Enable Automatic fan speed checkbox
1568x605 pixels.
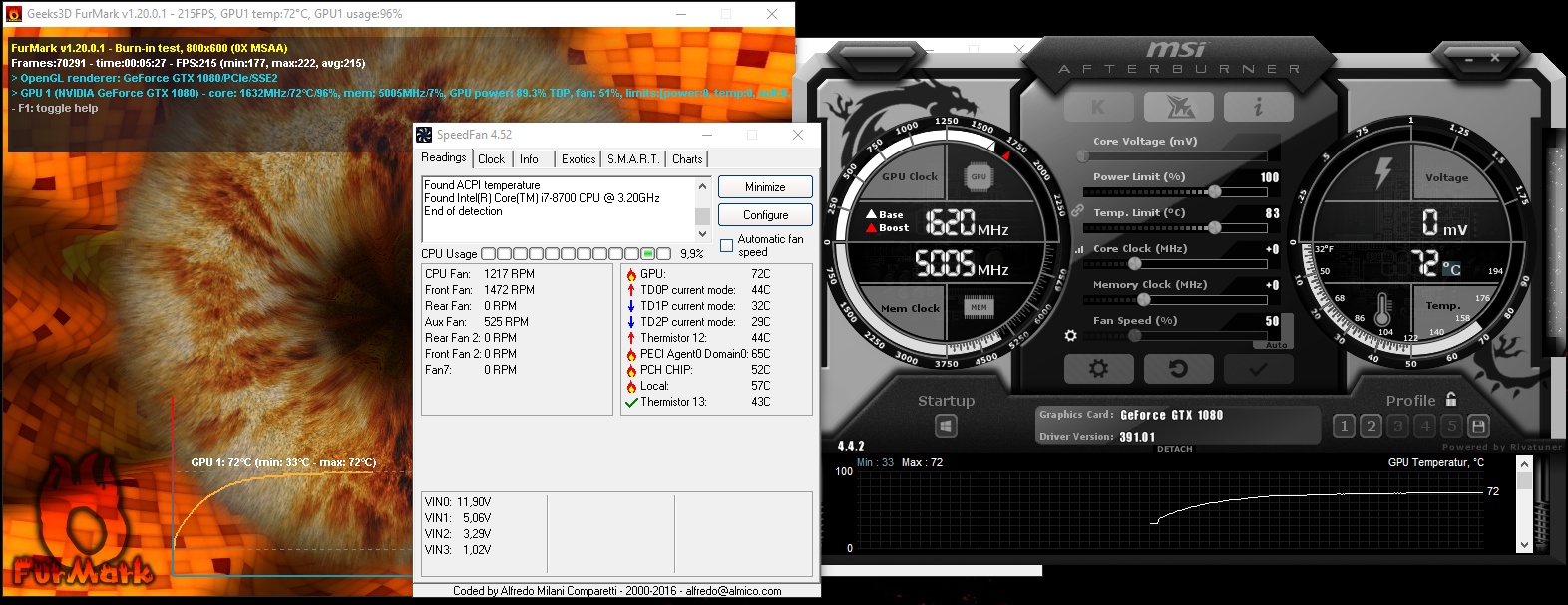(726, 245)
